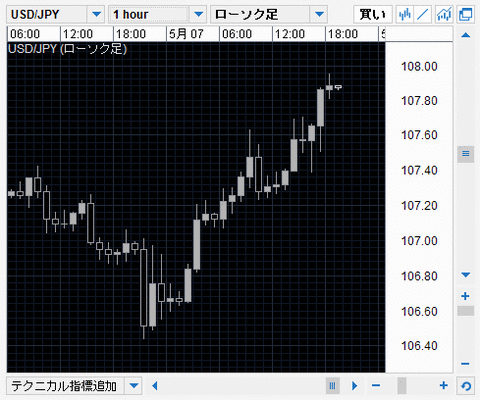Click the price axis up arrow
Image resolution: width=480 pixels, height=400 pixels.
[x=466, y=35]
